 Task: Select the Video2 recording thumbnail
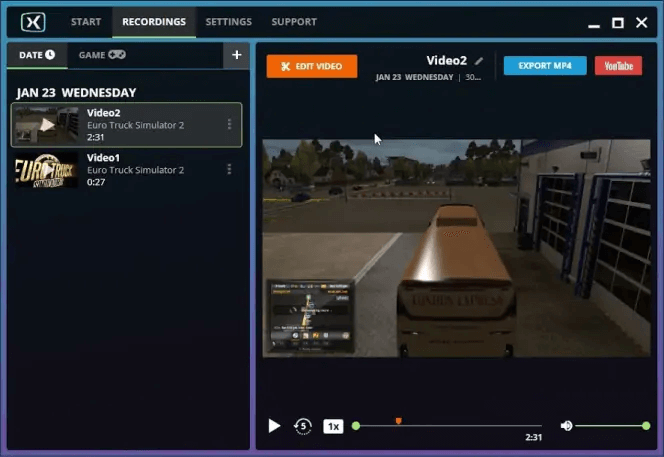47,125
